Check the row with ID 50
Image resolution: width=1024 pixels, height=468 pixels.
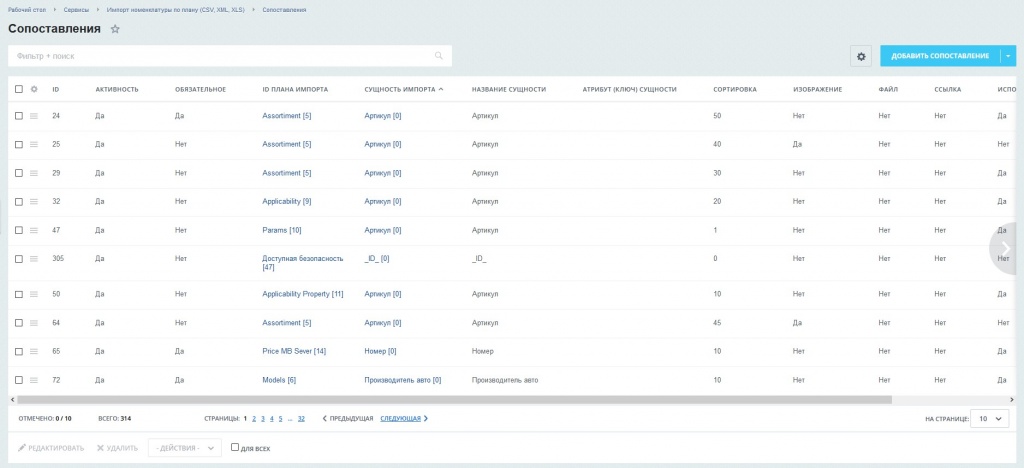(x=19, y=294)
